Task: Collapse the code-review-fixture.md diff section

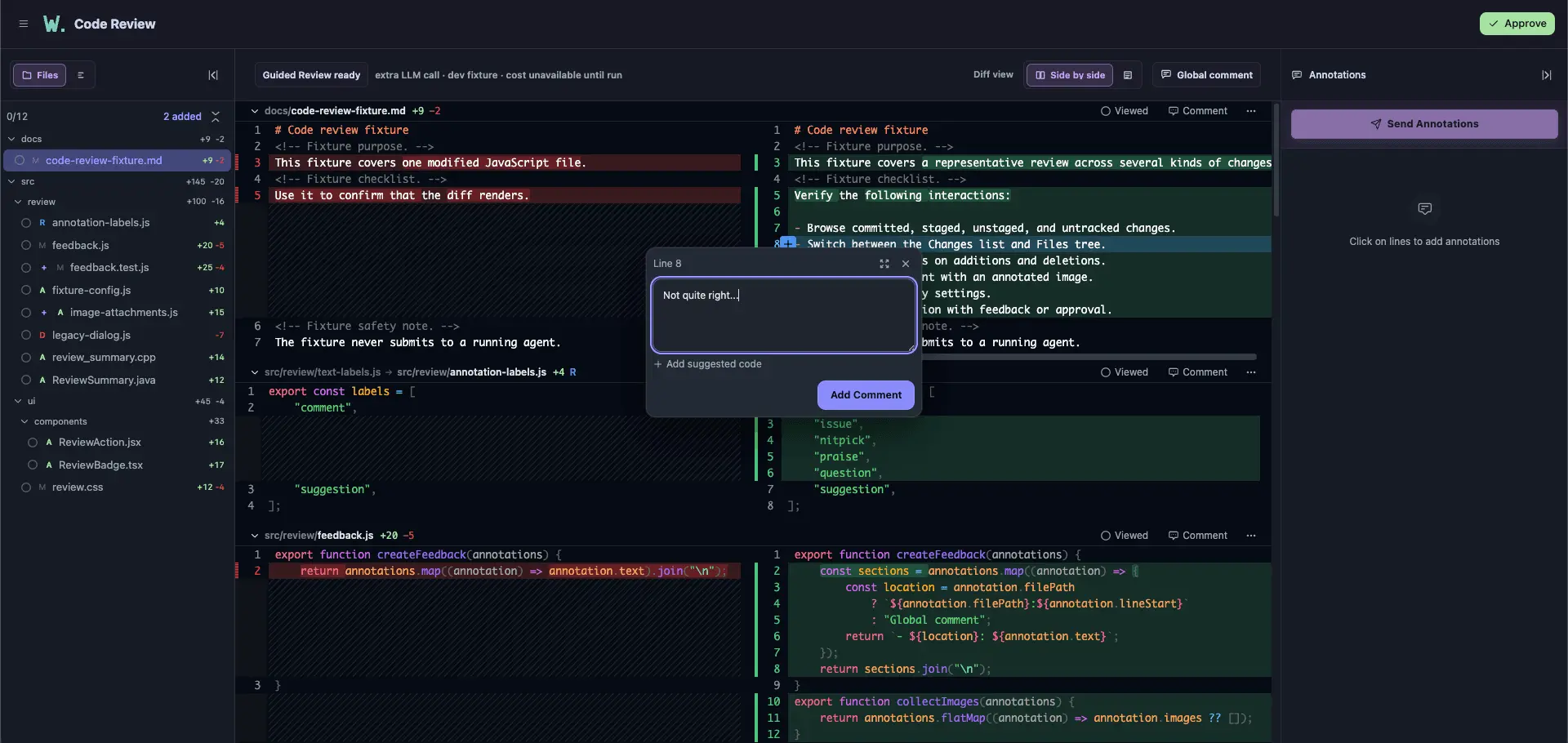Action: 255,111
